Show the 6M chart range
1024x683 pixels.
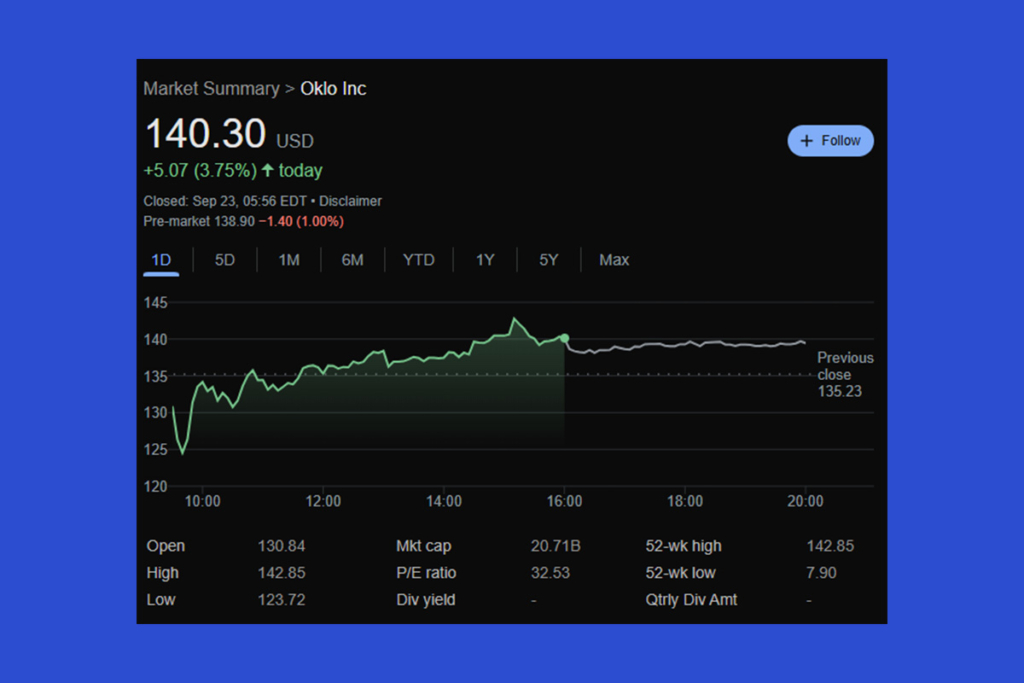coord(352,260)
